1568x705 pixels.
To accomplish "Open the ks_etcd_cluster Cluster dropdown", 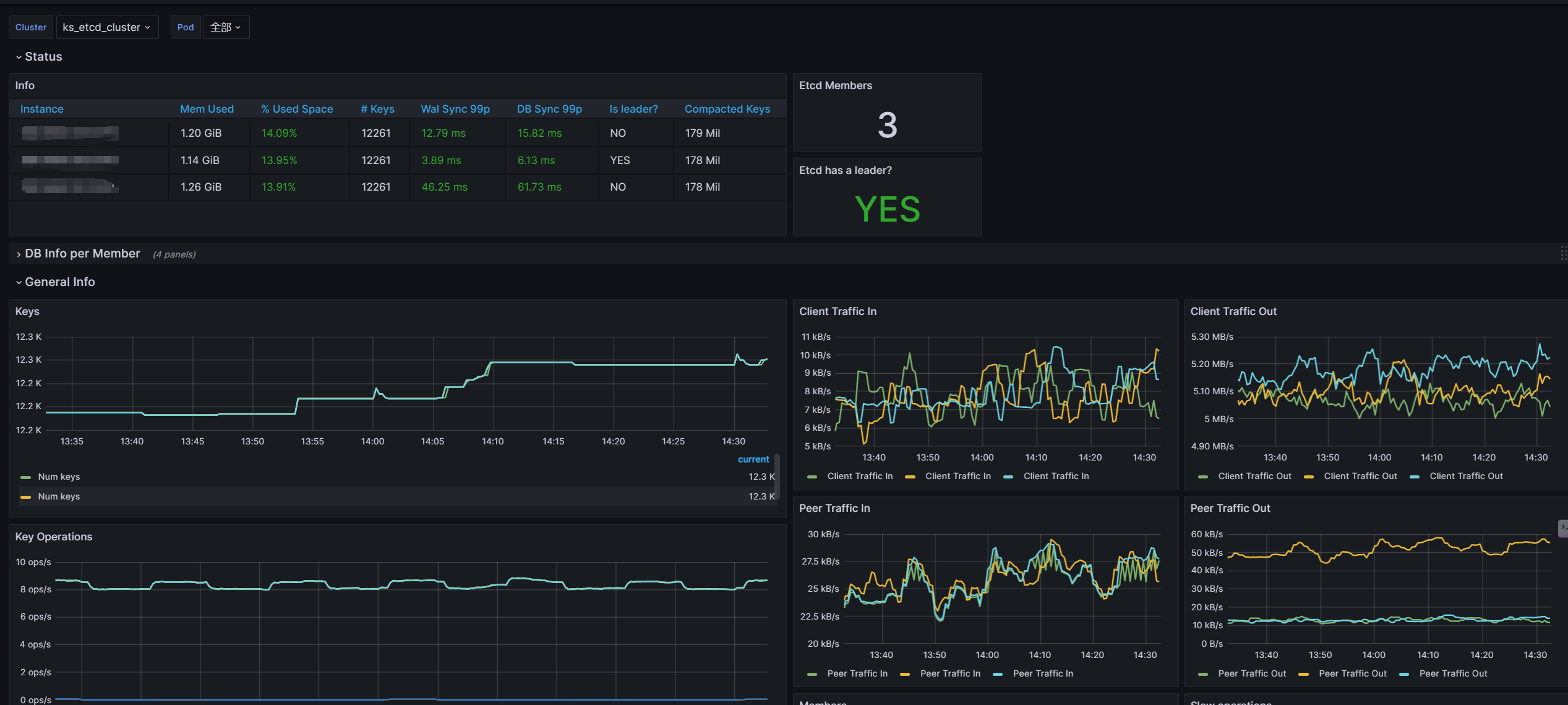I will pos(106,27).
